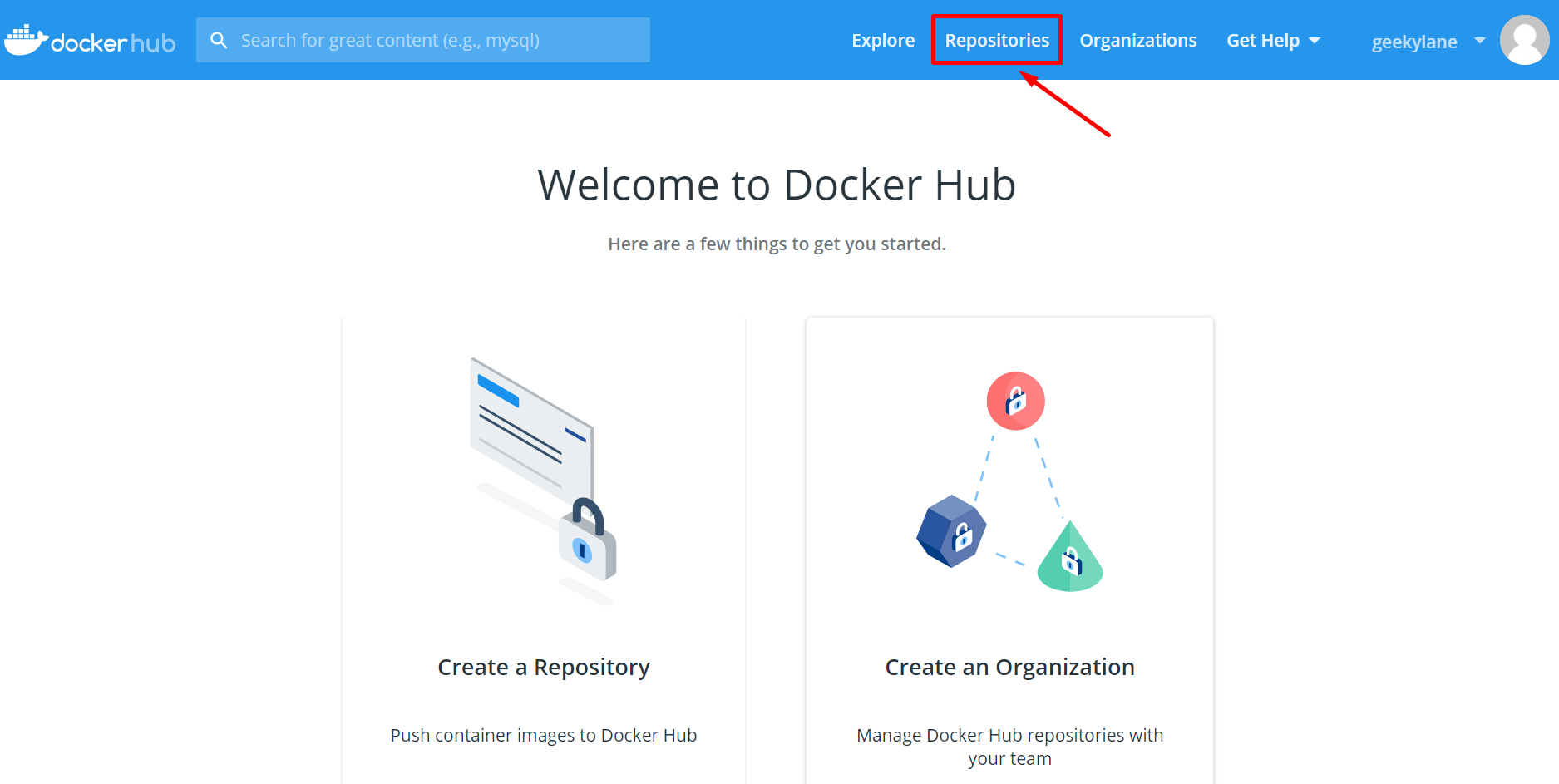Open the Organizations page
The height and width of the screenshot is (784, 1559).
click(x=1138, y=40)
